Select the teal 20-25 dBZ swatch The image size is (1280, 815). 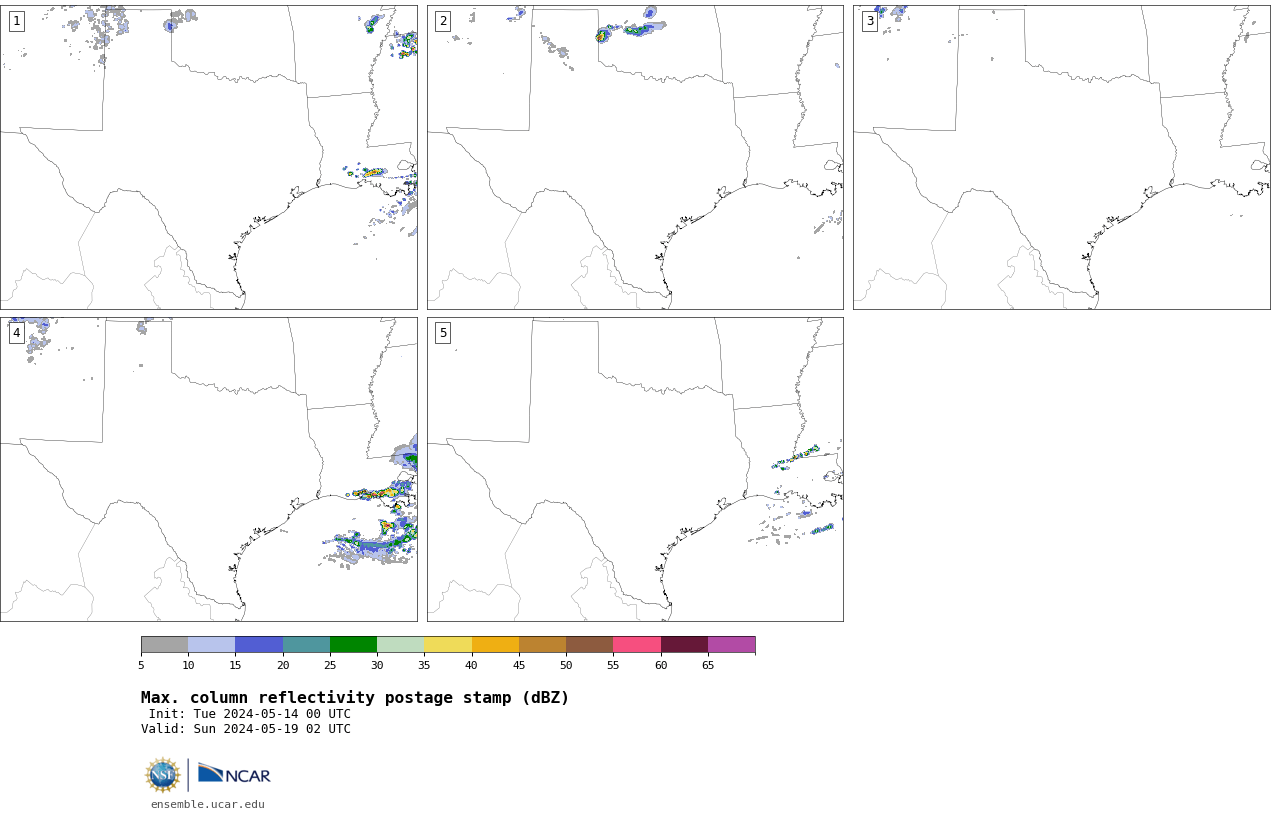(x=306, y=644)
